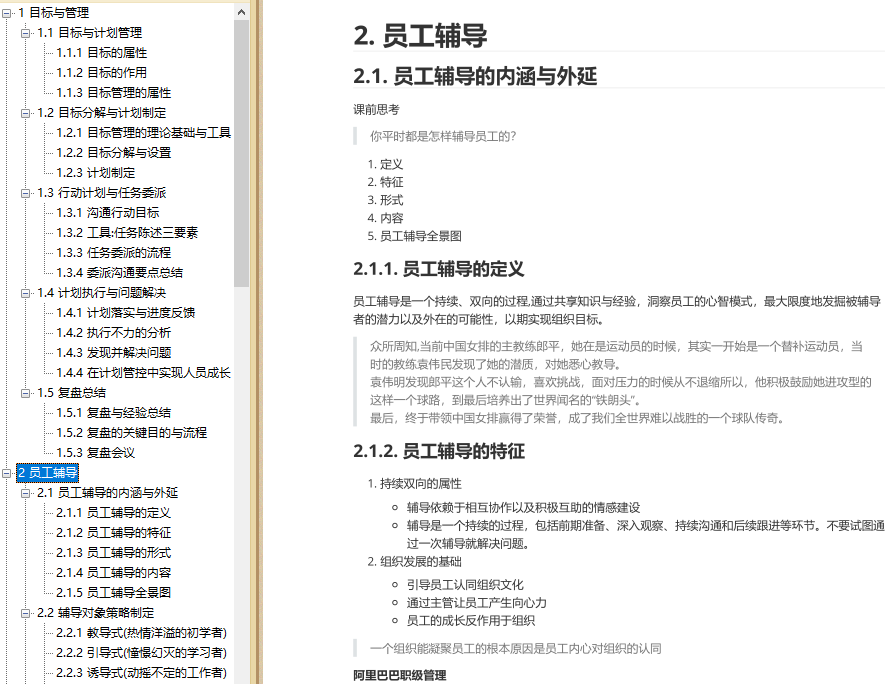Click quote '你平时都是怎样辅导员工的?'
The image size is (890, 684).
coord(443,136)
